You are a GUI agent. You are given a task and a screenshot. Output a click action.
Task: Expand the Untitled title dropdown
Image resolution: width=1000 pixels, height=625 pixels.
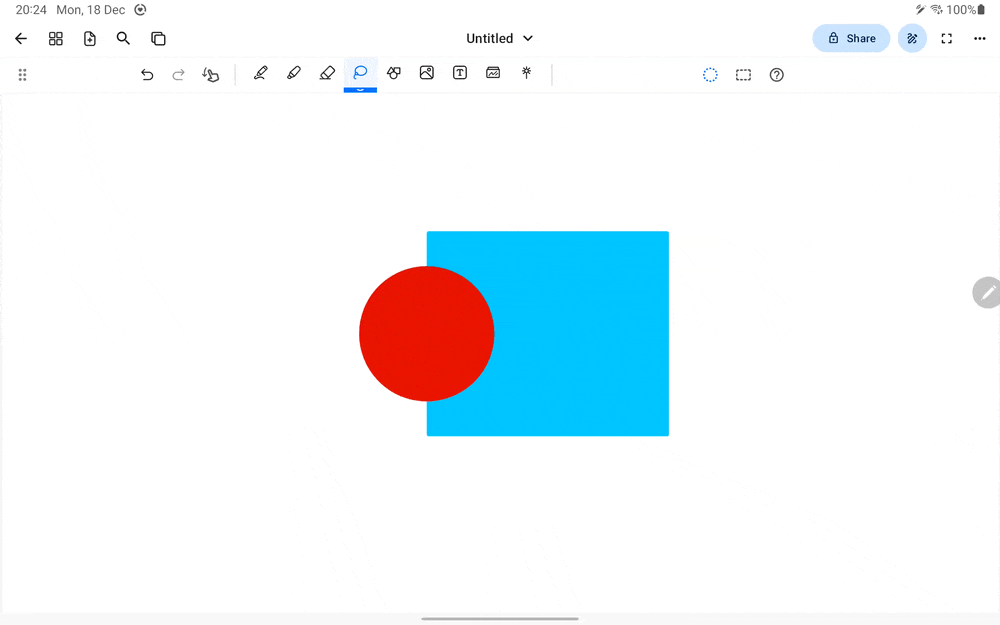pos(528,38)
